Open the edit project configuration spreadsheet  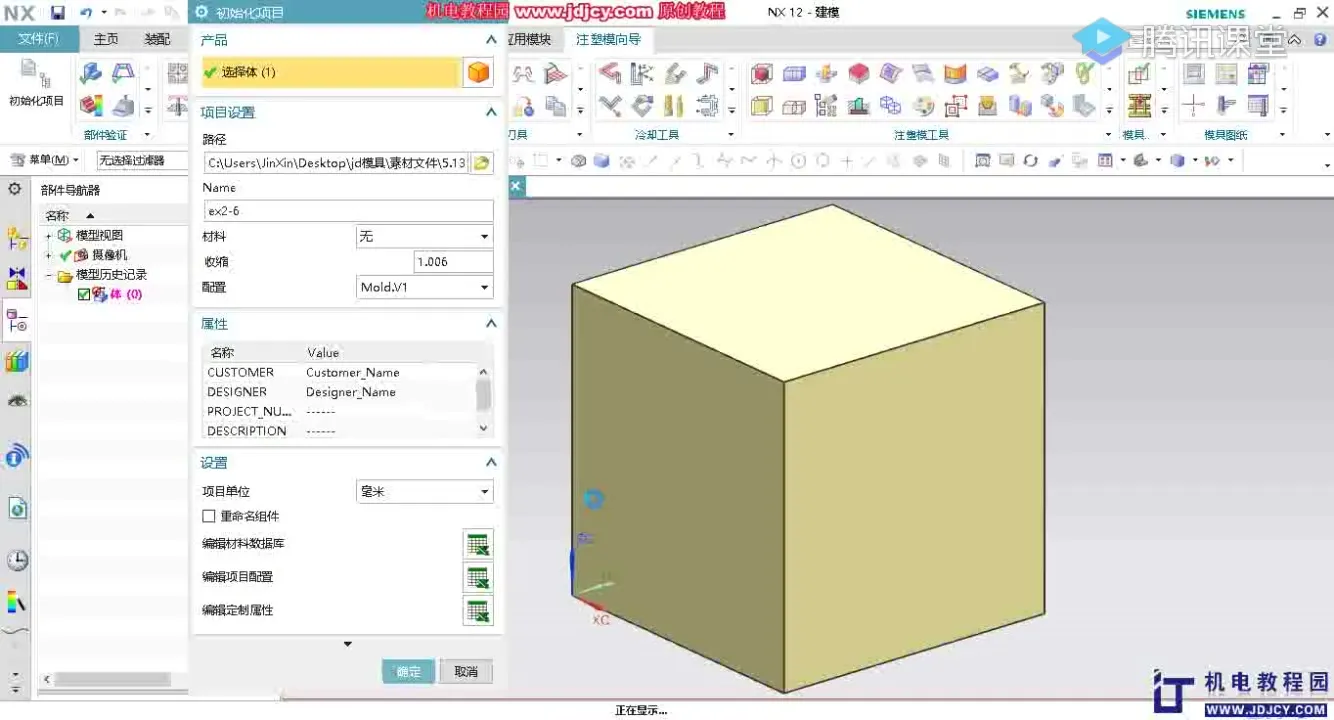[x=478, y=577]
